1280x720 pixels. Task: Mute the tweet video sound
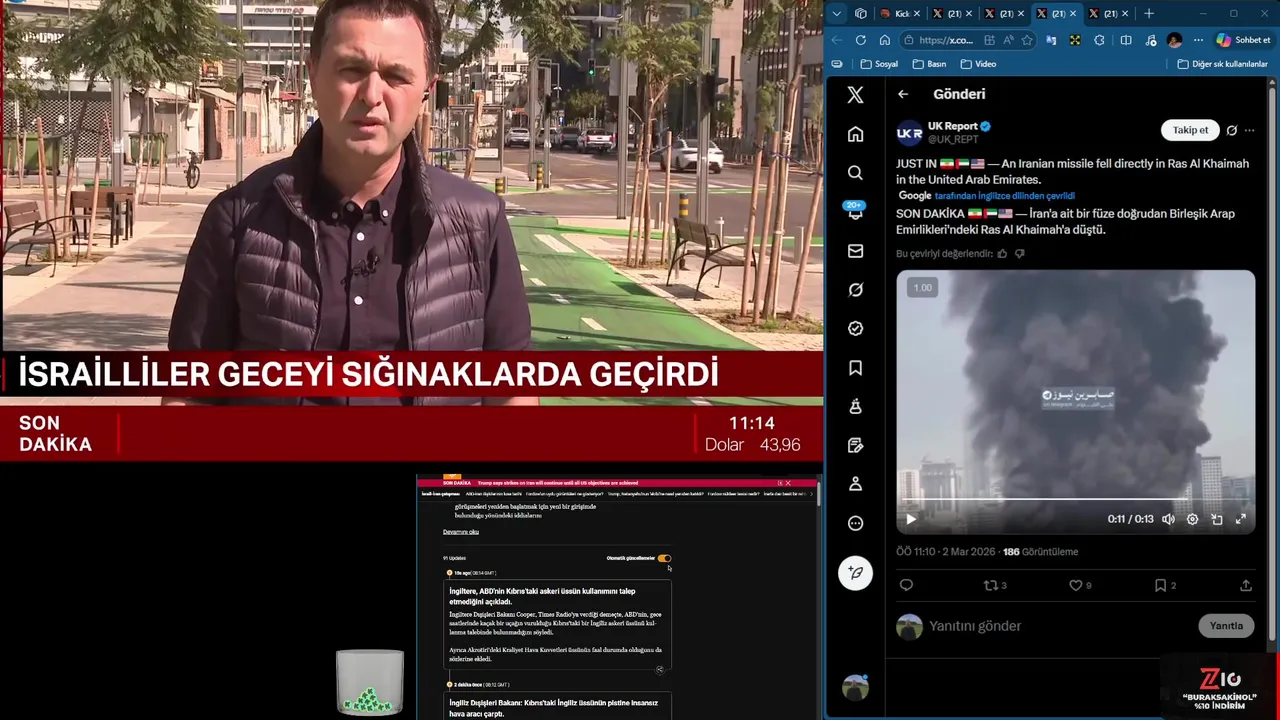[x=1168, y=519]
